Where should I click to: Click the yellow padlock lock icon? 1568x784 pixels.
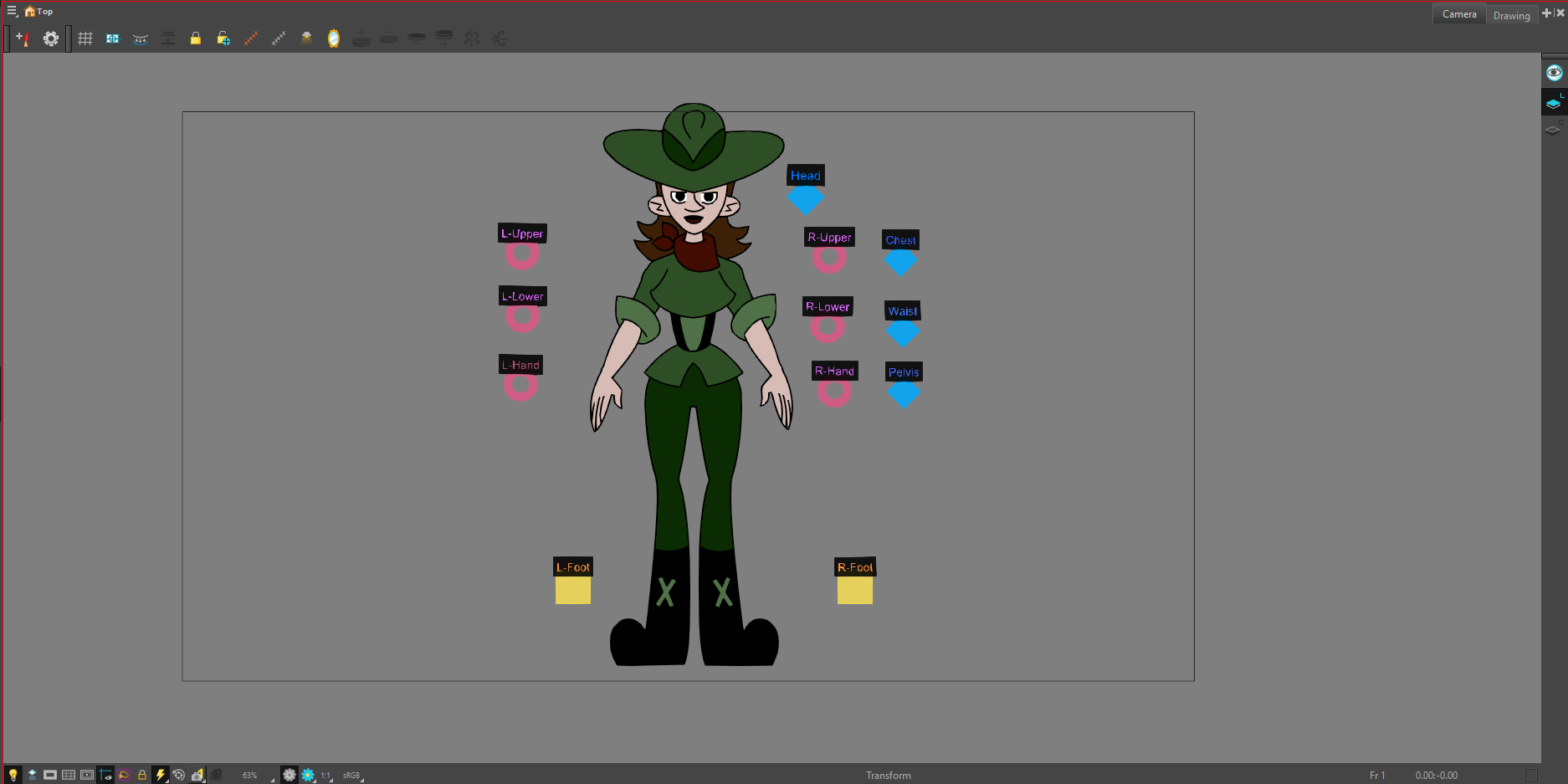(x=196, y=38)
